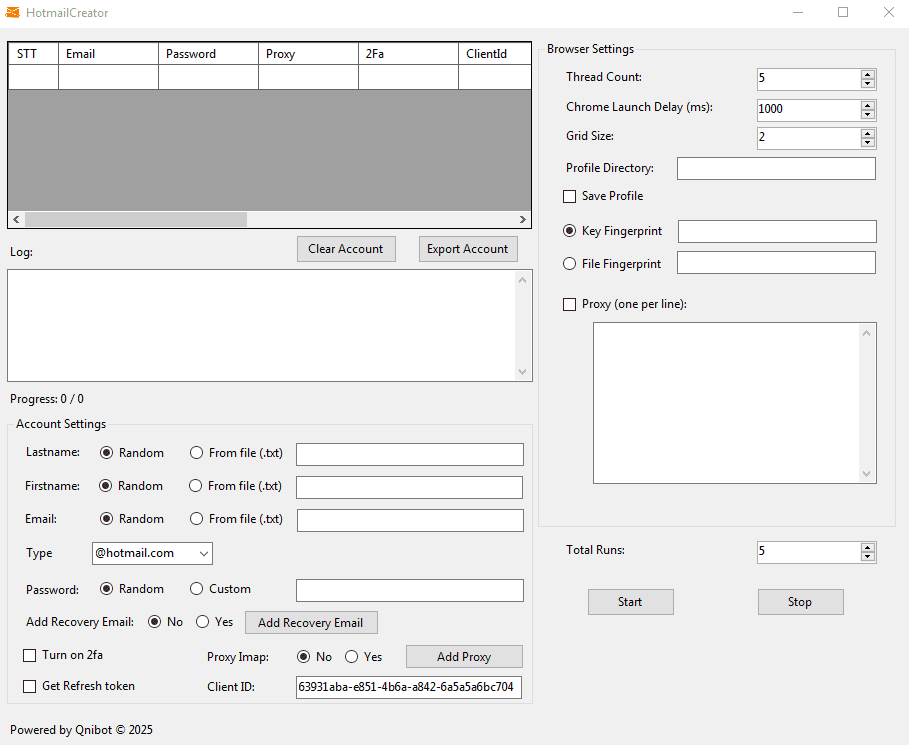This screenshot has height=745, width=909.
Task: Select the Key Fingerprint radio button
Action: click(569, 231)
